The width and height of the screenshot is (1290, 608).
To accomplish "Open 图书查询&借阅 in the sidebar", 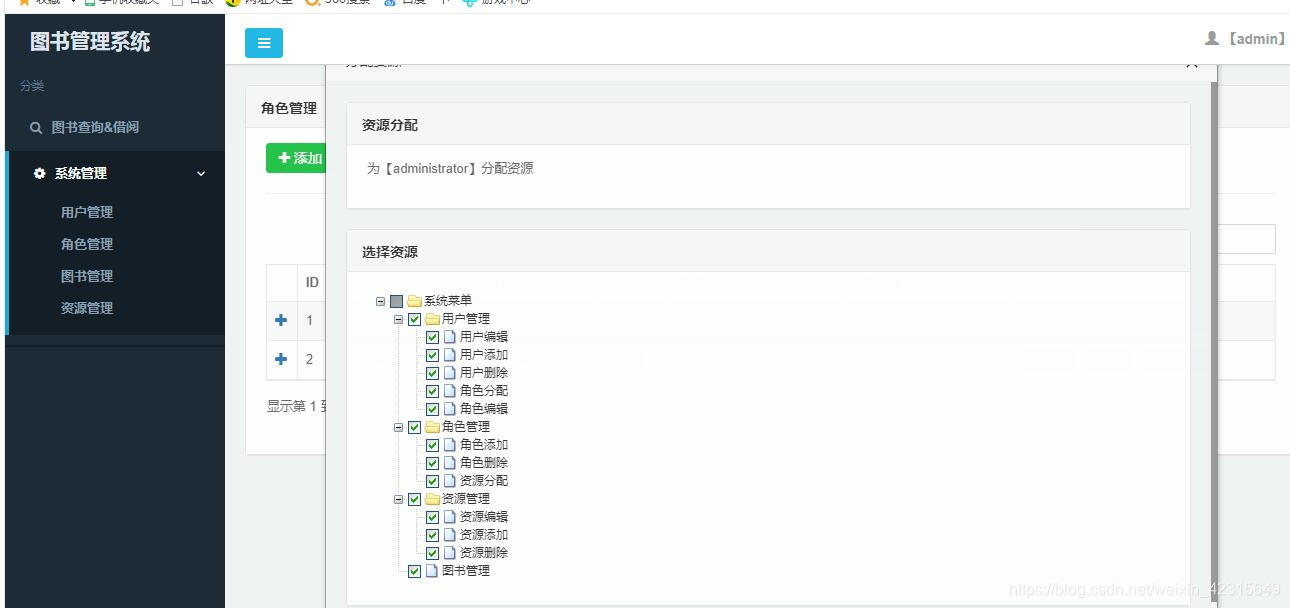I will point(95,128).
